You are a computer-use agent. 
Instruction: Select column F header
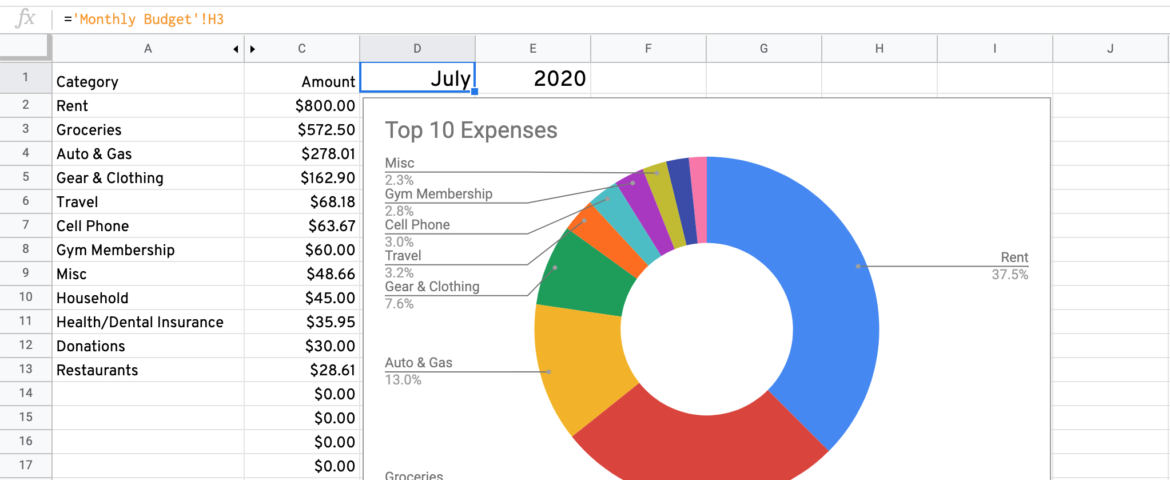[x=648, y=49]
